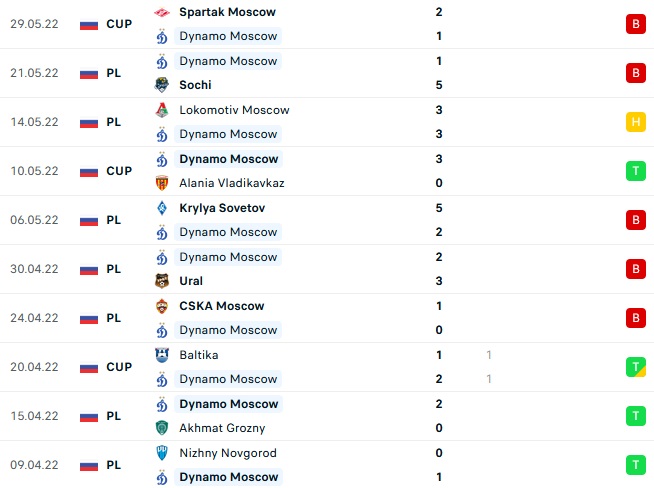Open Spartak Moscow team link
This screenshot has height=488, width=654.
(x=226, y=12)
